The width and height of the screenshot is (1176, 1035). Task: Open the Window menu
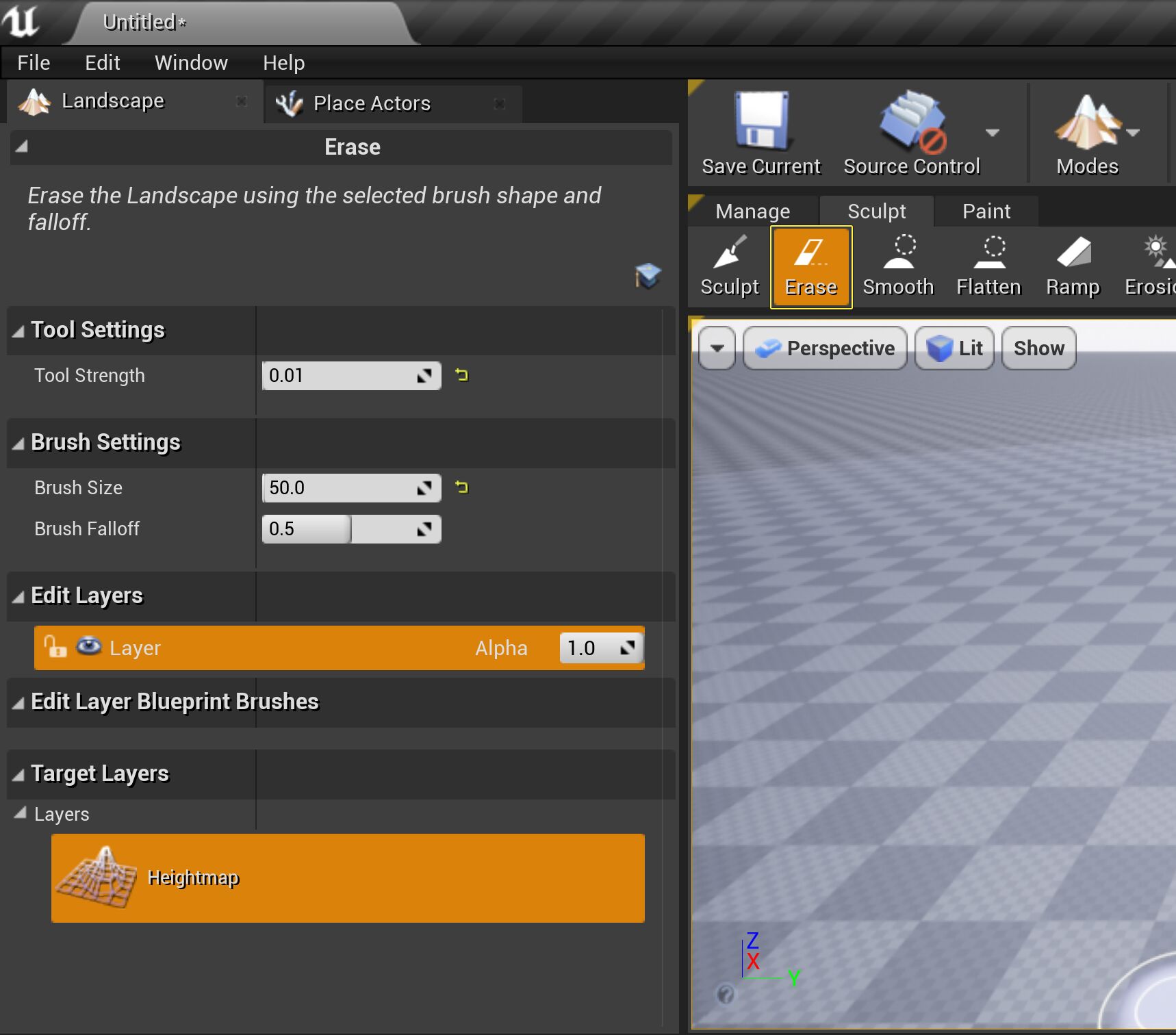[191, 63]
